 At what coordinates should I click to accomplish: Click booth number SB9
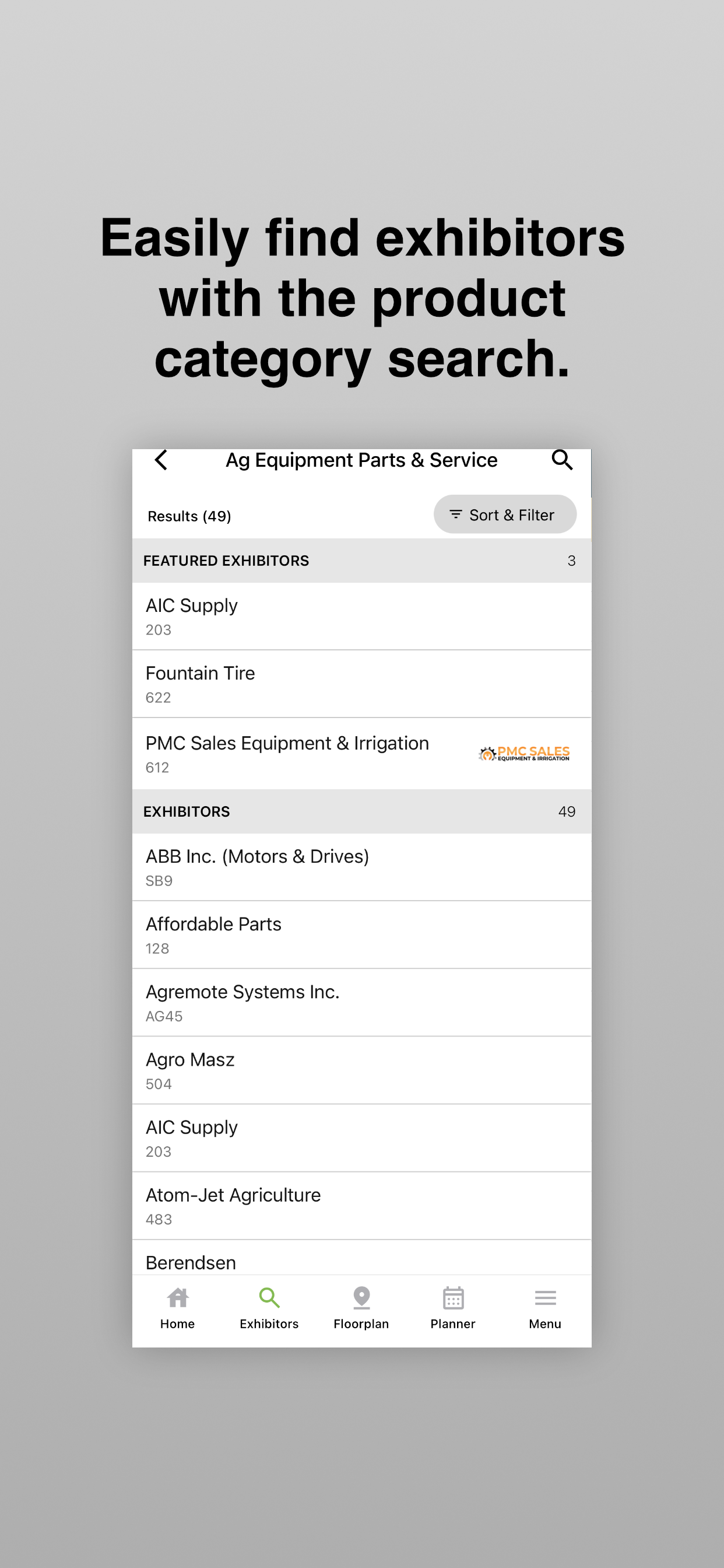coord(159,881)
